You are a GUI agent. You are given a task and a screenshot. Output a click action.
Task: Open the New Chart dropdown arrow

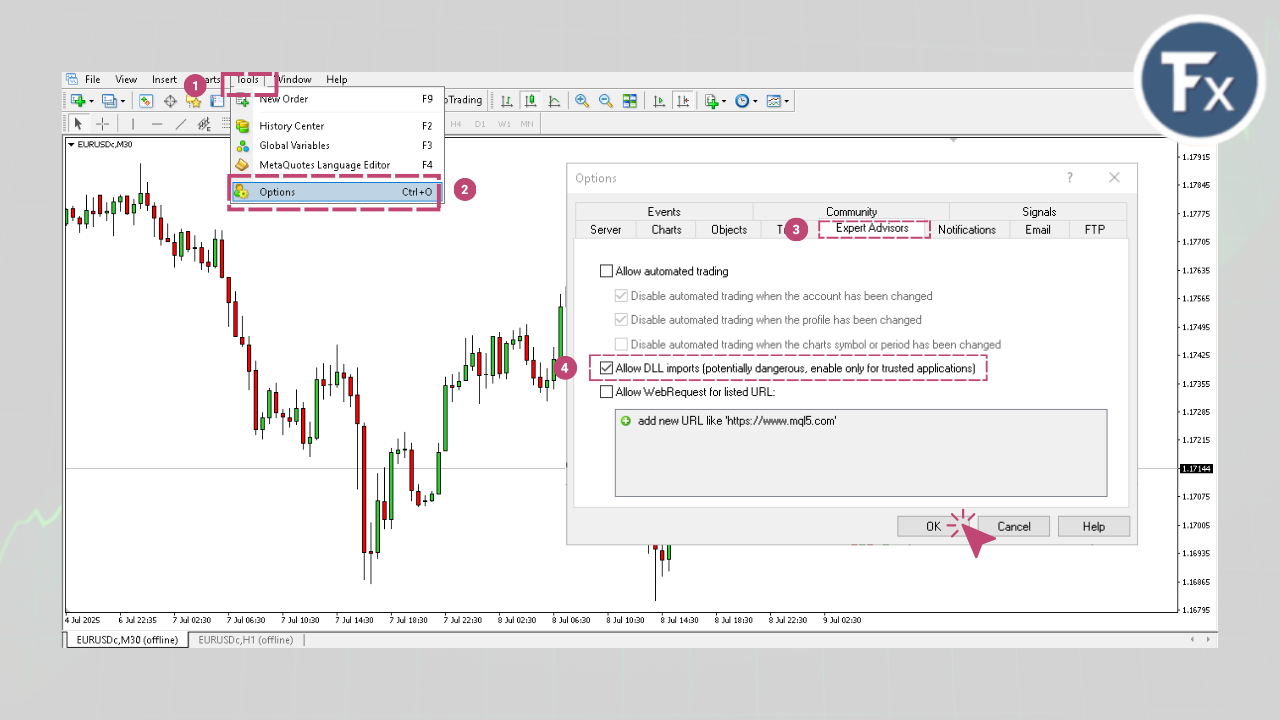tap(91, 101)
